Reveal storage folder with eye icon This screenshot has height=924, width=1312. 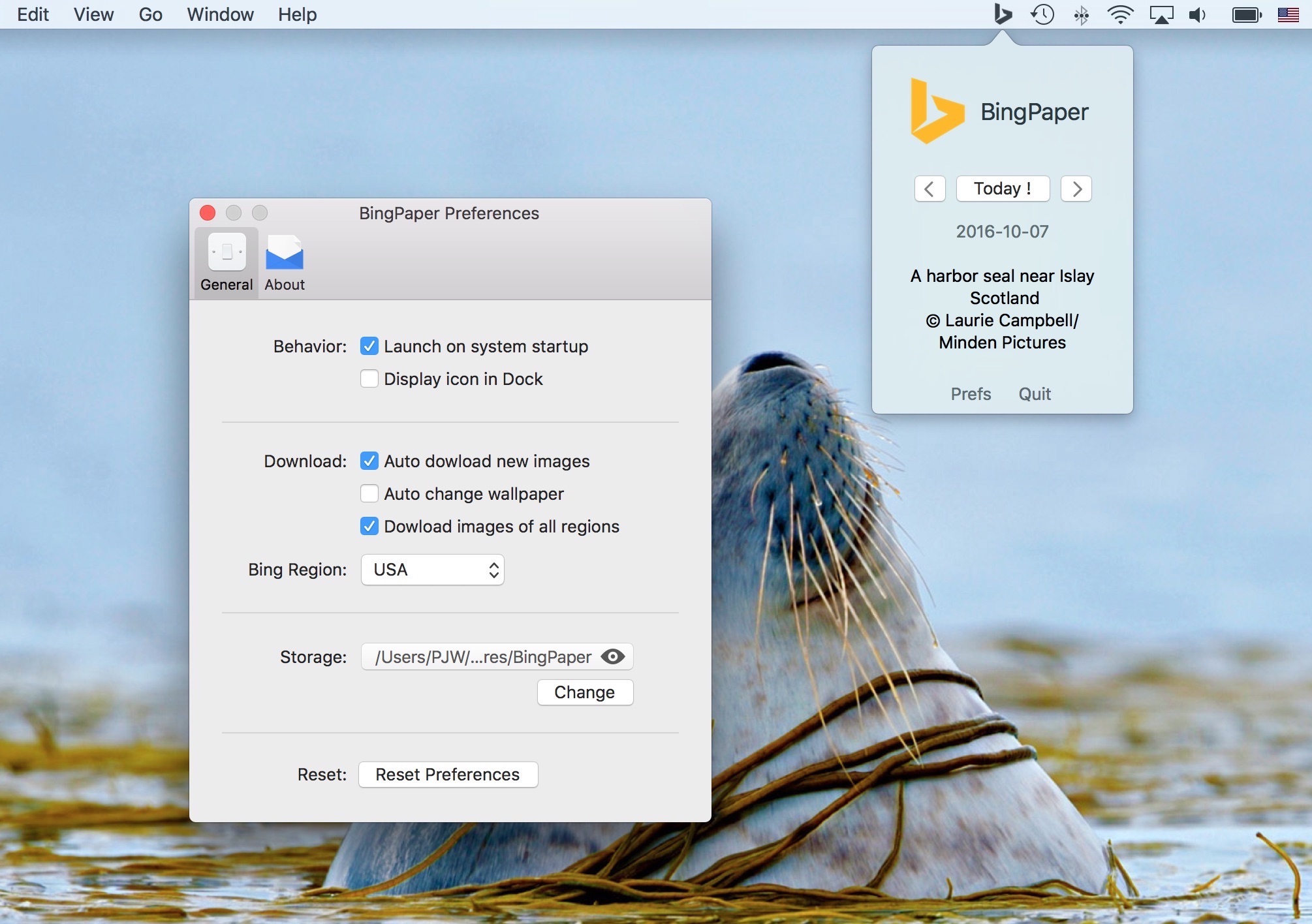tap(613, 656)
